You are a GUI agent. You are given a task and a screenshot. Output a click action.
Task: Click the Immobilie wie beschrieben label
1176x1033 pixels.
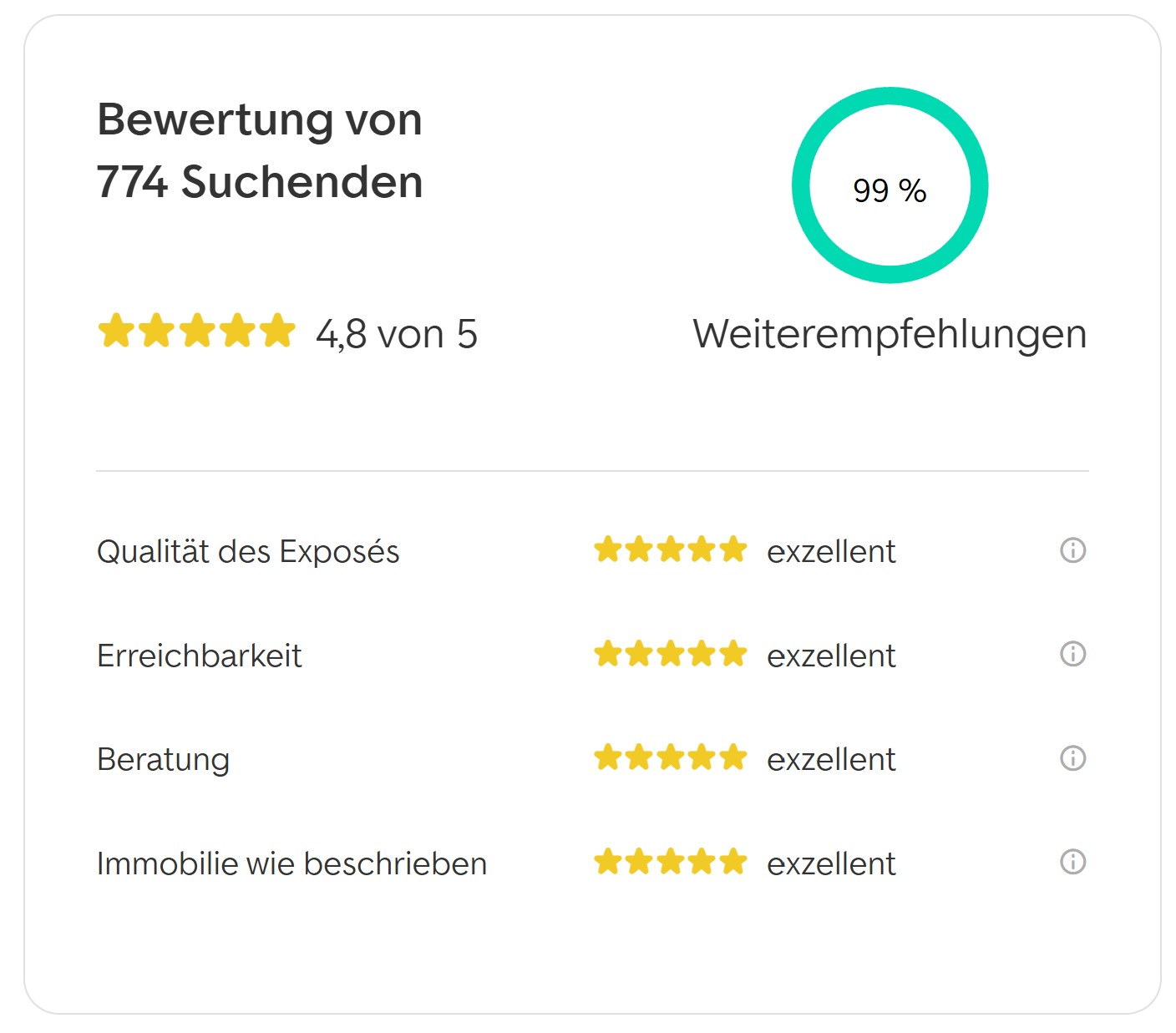click(x=291, y=863)
